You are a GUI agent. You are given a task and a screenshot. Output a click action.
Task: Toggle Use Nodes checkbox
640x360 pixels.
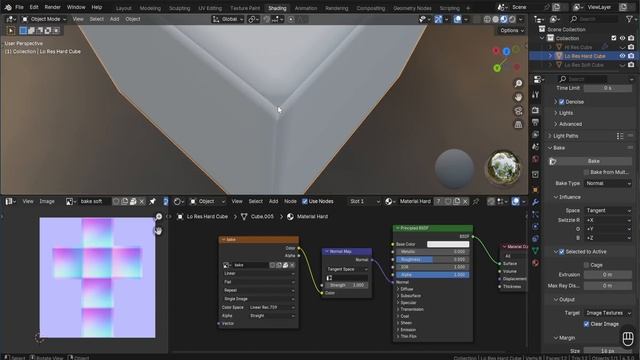pyautogui.click(x=304, y=201)
